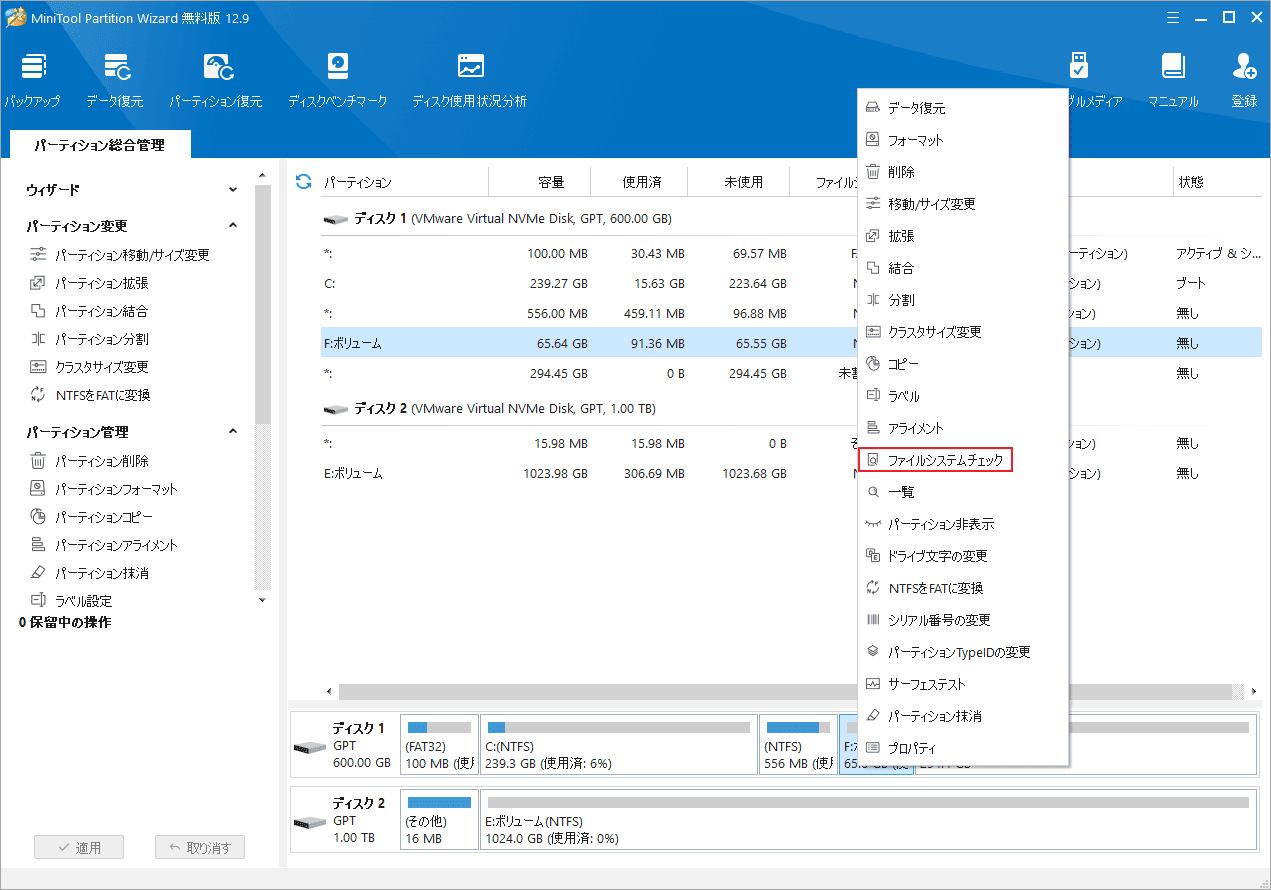1271x890 pixels.
Task: Open the バックアップ toolbar tool
Action: pyautogui.click(x=32, y=81)
